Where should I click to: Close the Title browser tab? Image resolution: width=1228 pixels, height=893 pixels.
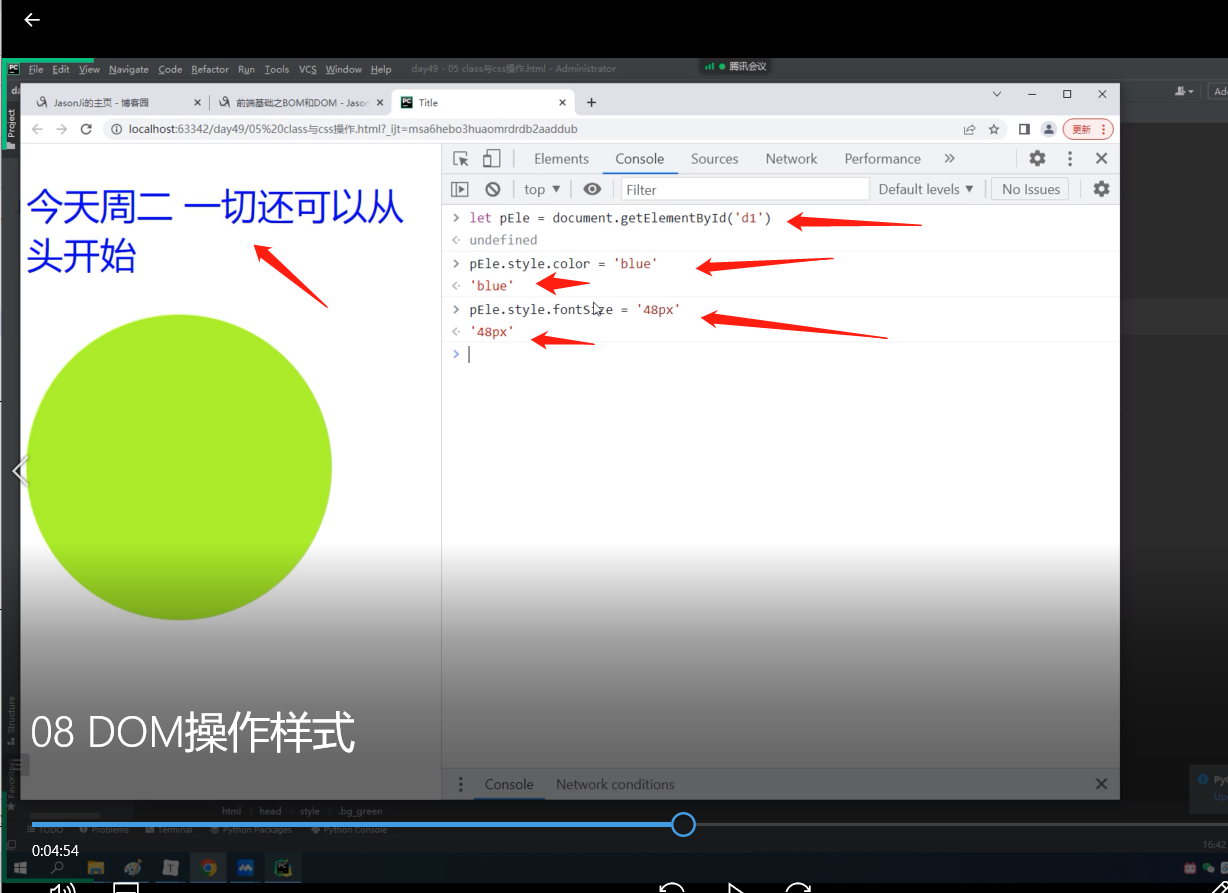tap(562, 102)
